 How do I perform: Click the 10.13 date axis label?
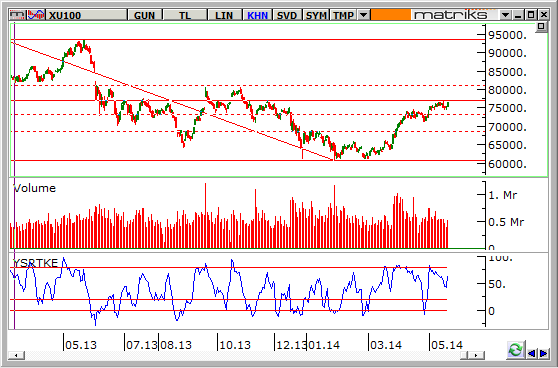click(x=235, y=345)
